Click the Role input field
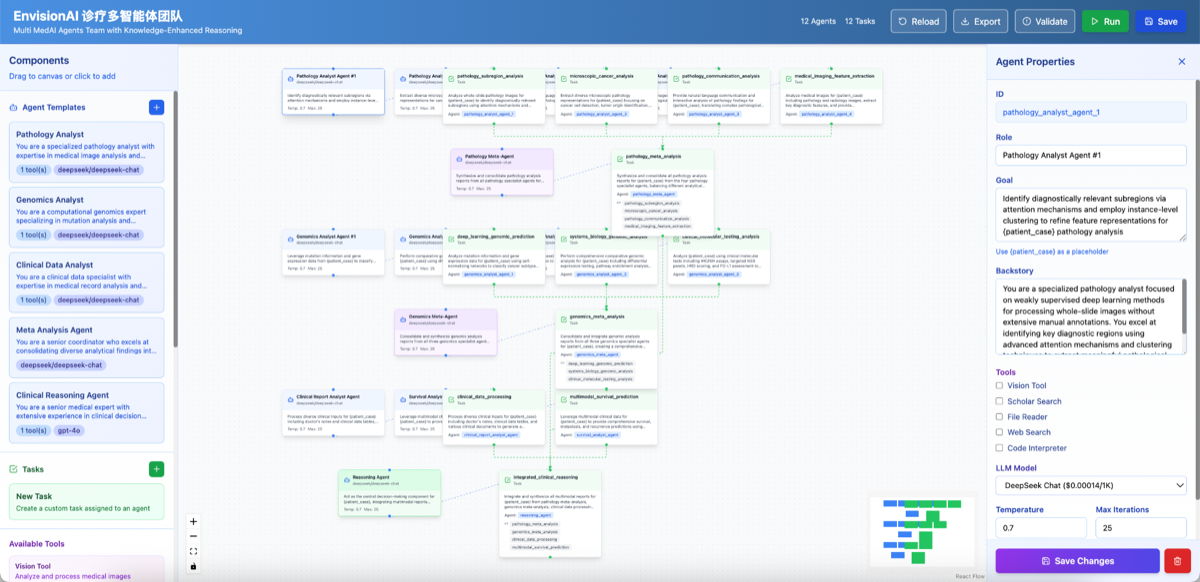 (x=1091, y=155)
